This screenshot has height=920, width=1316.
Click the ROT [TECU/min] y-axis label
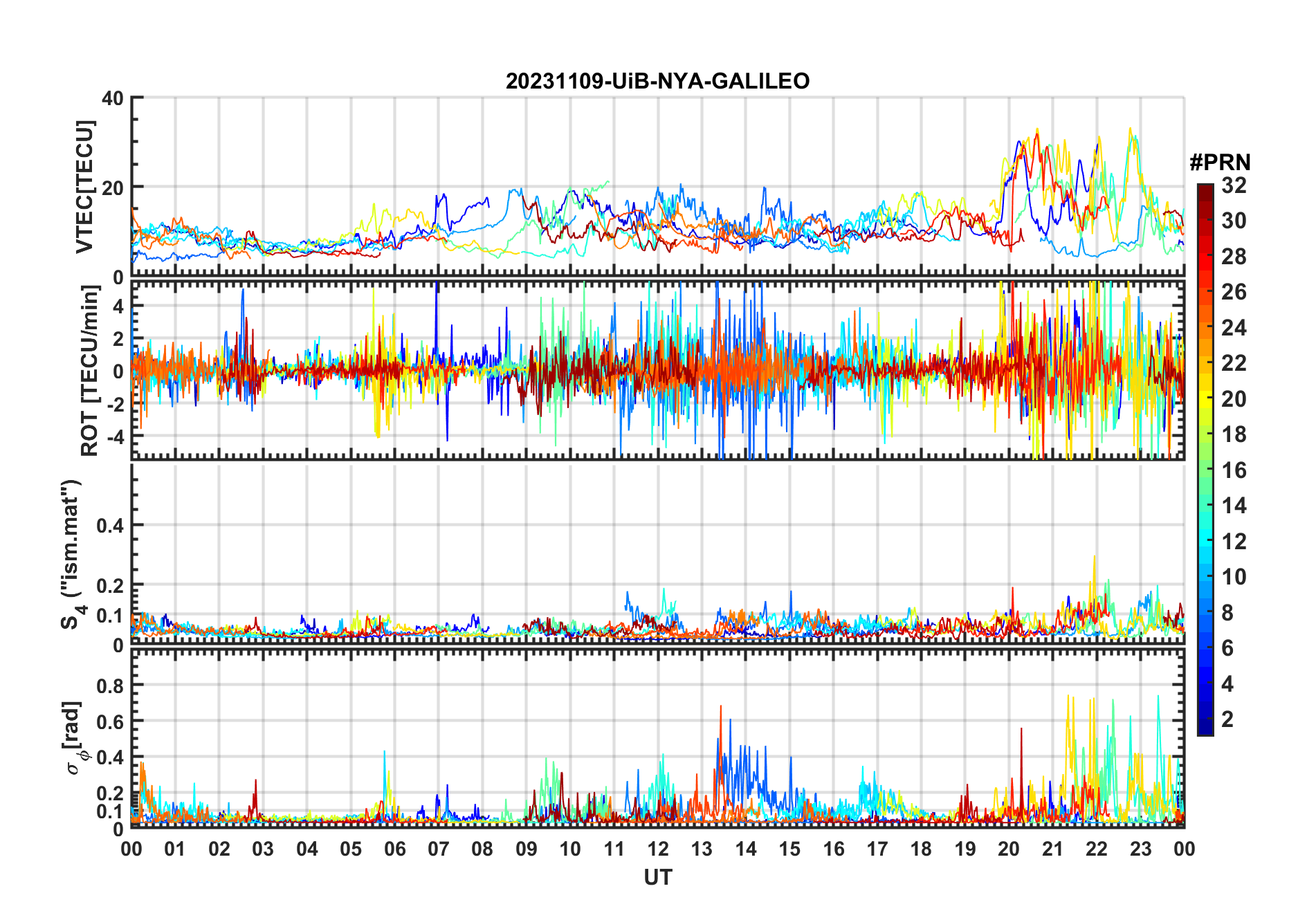pos(89,371)
